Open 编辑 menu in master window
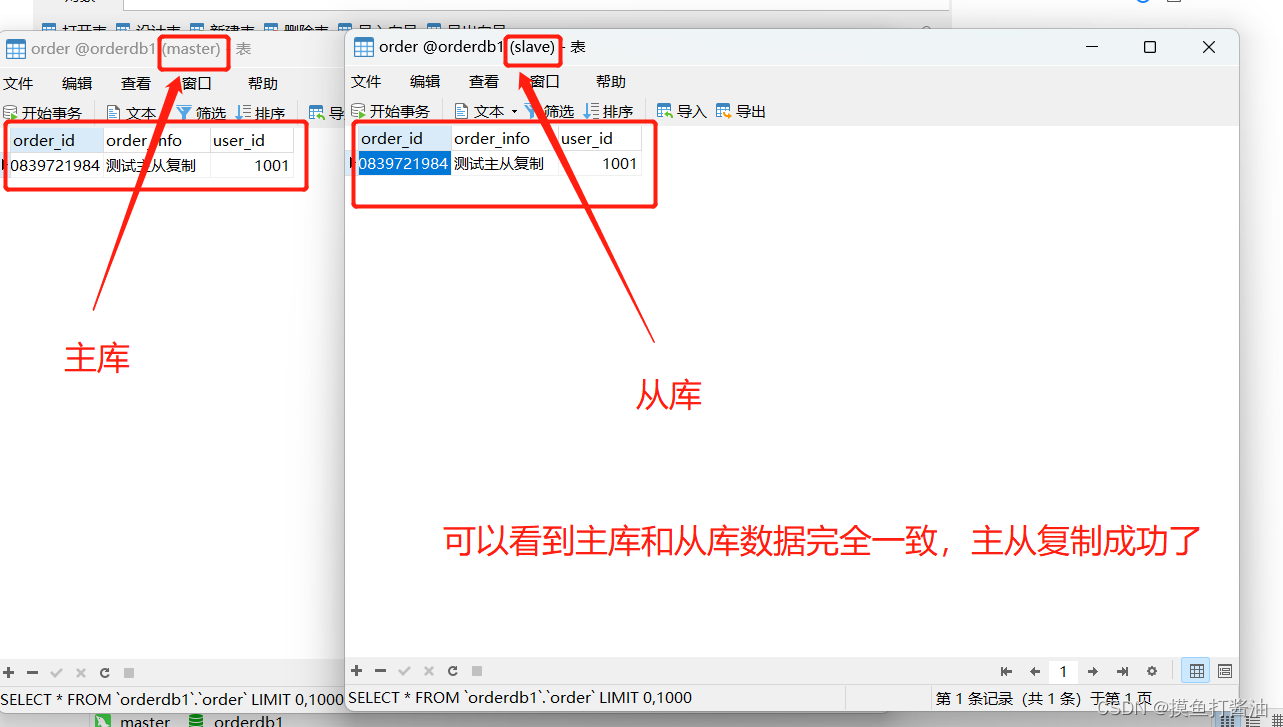1283x727 pixels. [77, 84]
